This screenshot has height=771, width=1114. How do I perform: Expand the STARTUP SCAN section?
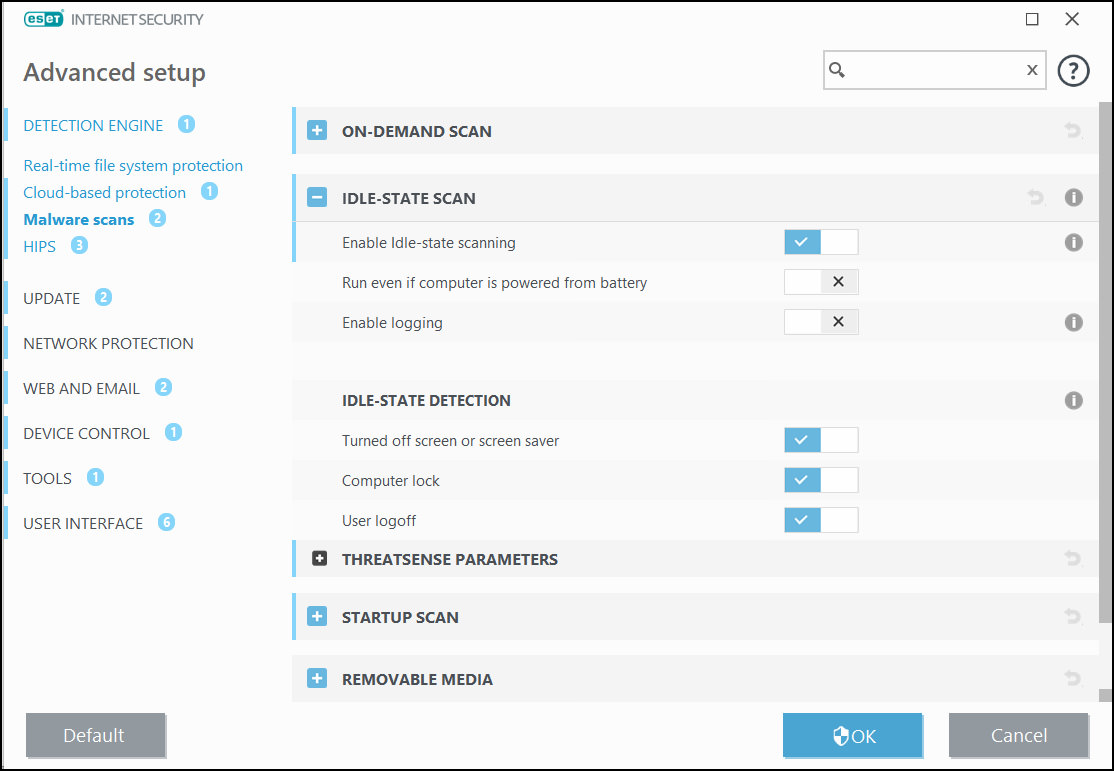click(x=317, y=616)
